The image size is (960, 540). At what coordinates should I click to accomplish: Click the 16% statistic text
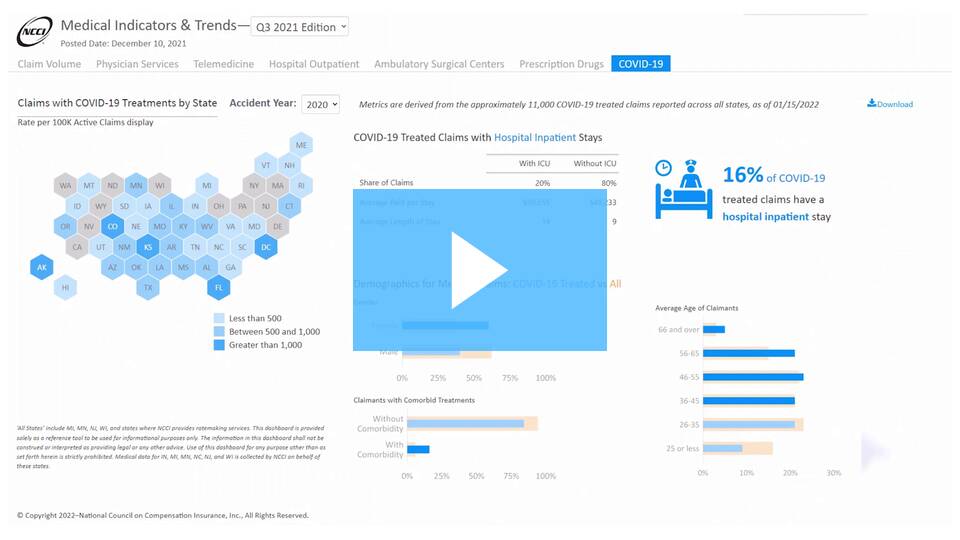click(x=743, y=175)
